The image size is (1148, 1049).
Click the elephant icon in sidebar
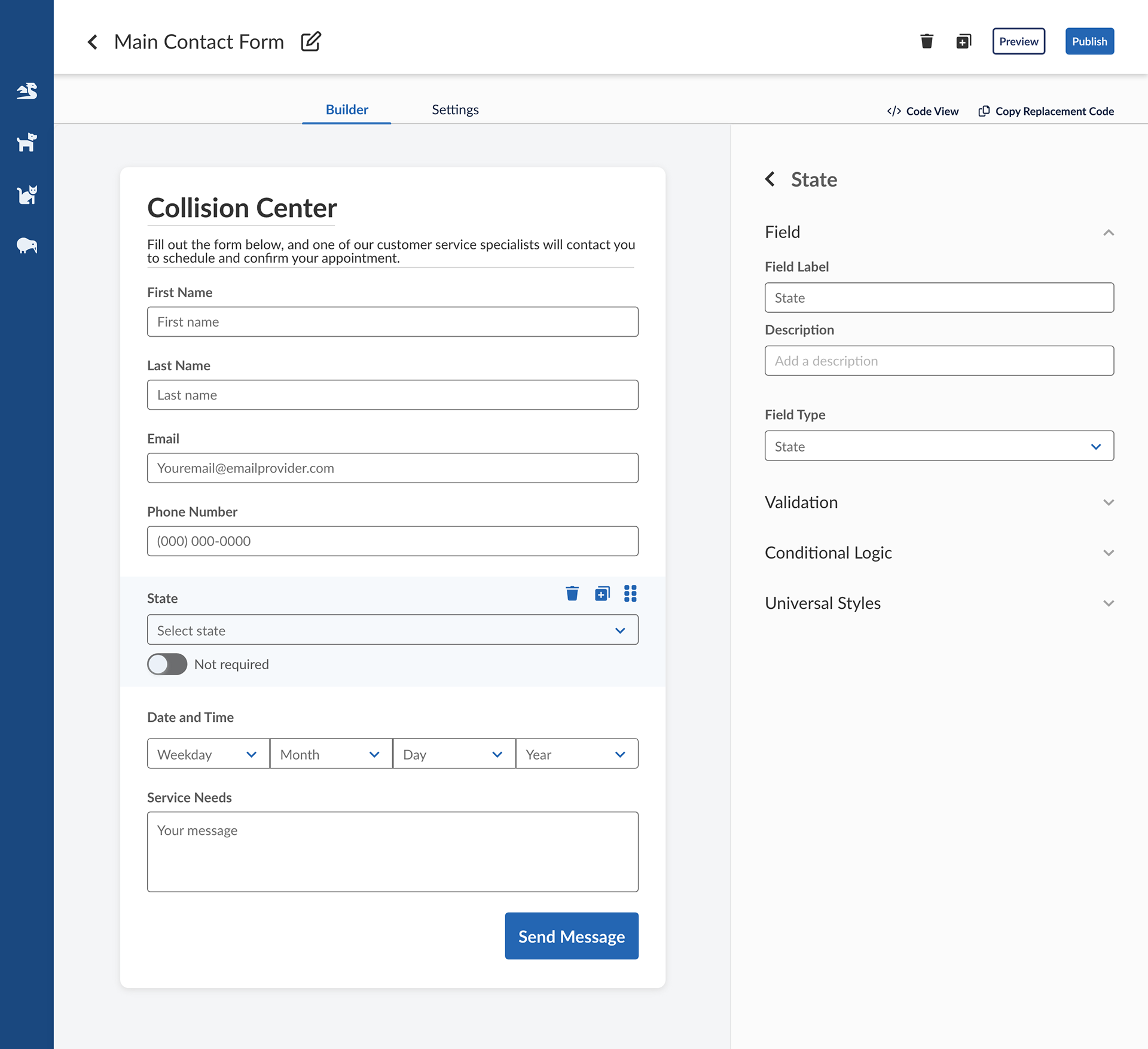pyautogui.click(x=27, y=246)
